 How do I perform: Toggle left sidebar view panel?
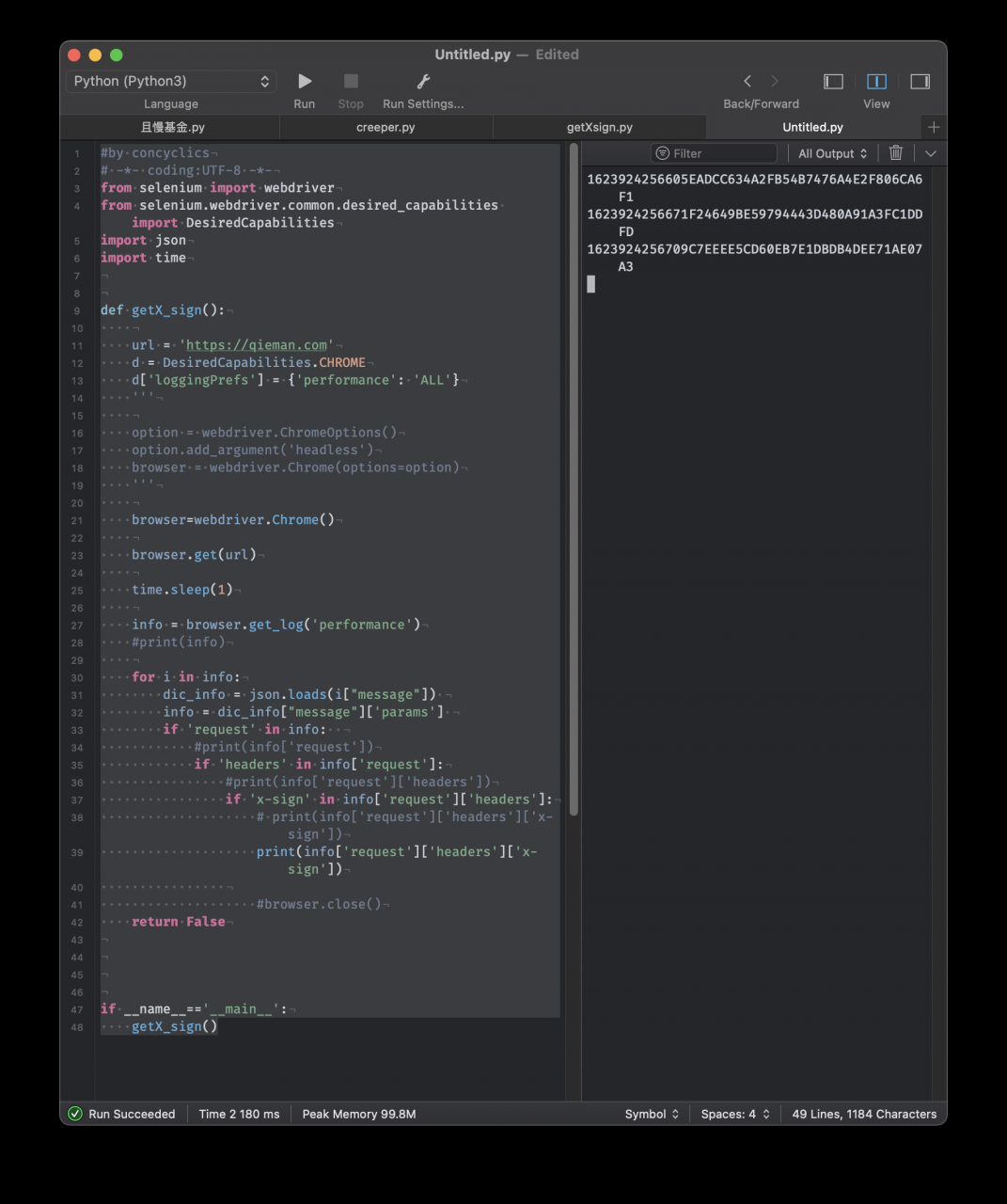pyautogui.click(x=833, y=82)
